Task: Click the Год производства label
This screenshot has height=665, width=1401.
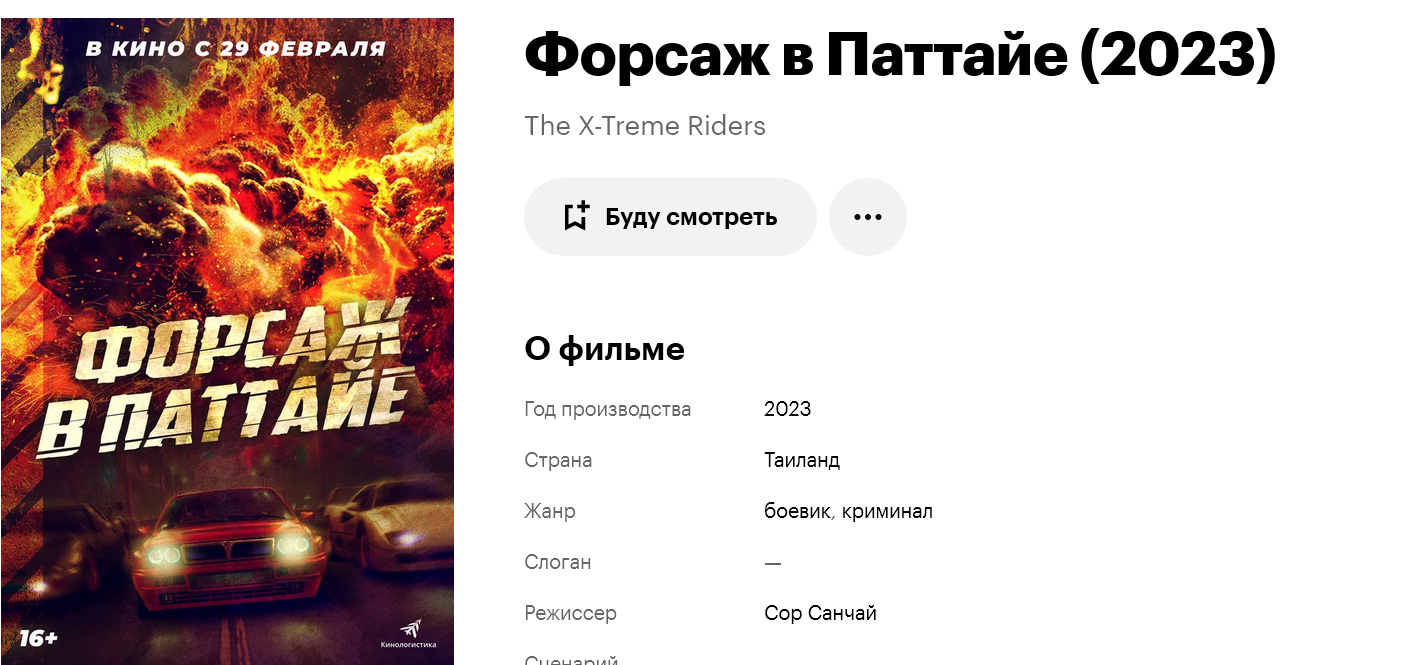Action: click(x=608, y=409)
